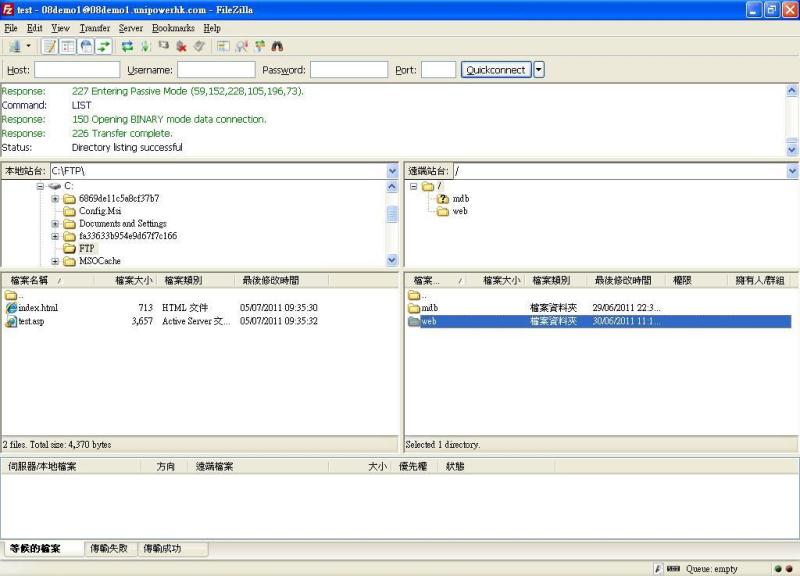The width and height of the screenshot is (800, 576).
Task: Click the process queue toolbar icon
Action: click(146, 47)
